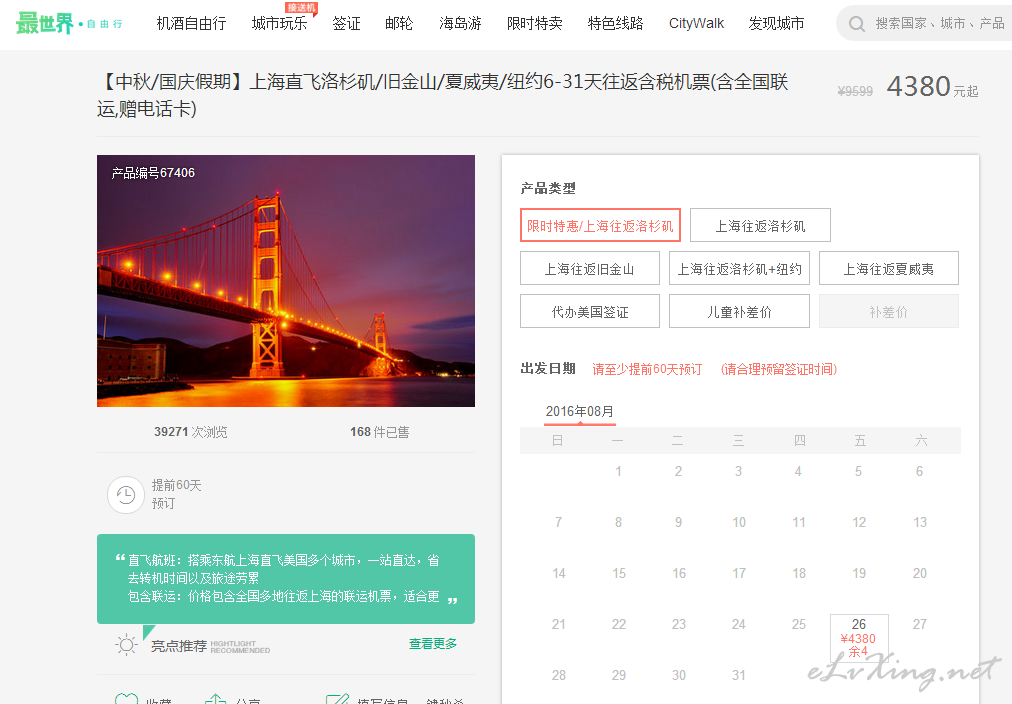
Task: Click the clock icon beside 提前60天预订
Action: tap(125, 495)
